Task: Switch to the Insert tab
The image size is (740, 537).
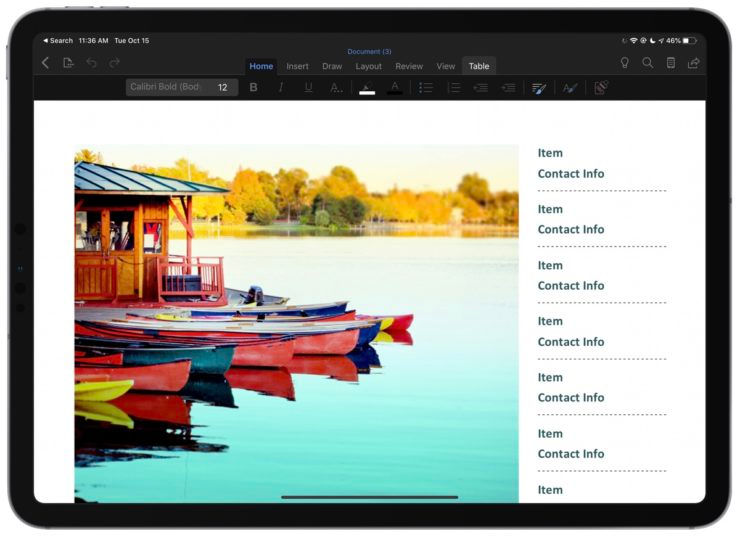Action: pyautogui.click(x=297, y=66)
